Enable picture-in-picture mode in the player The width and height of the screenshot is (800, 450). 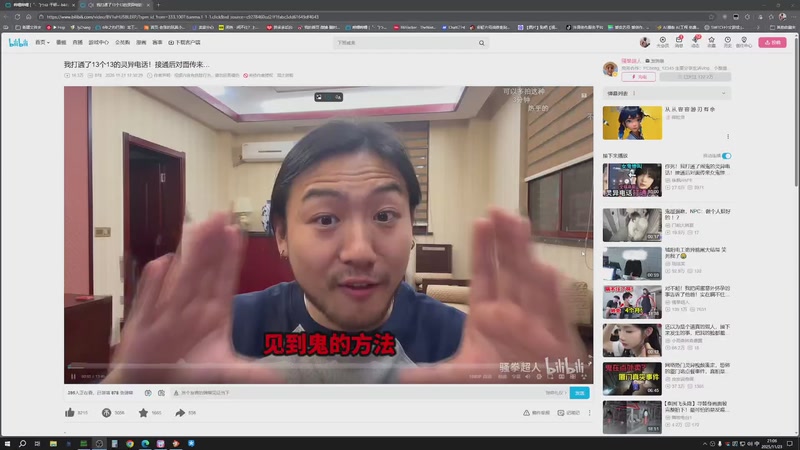tap(551, 377)
